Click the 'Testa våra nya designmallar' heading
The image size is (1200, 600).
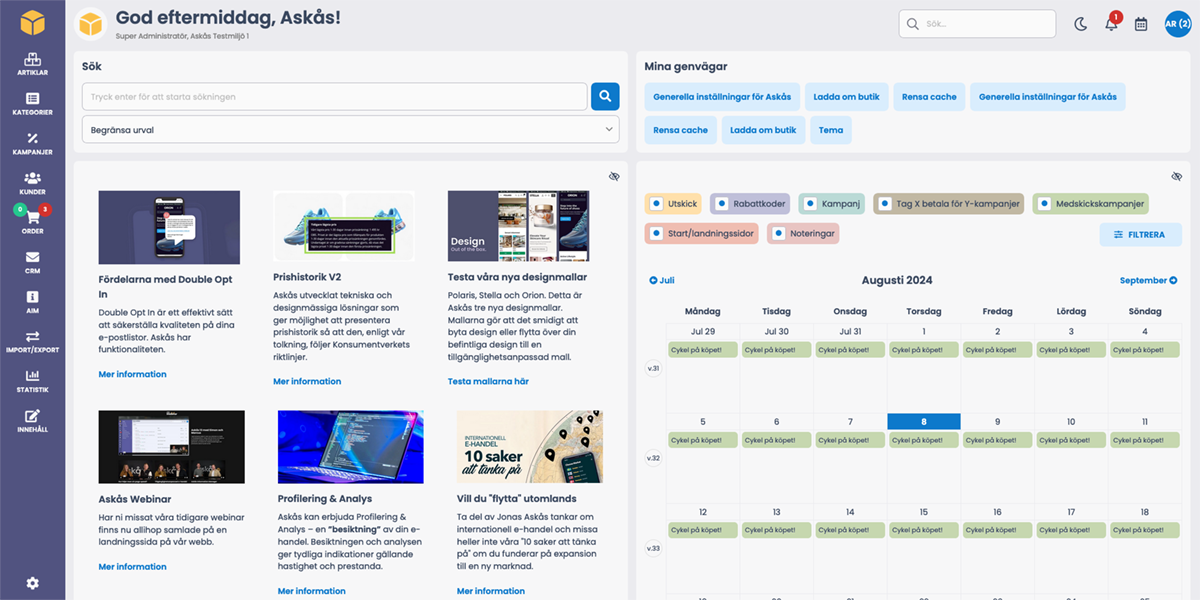click(x=517, y=277)
